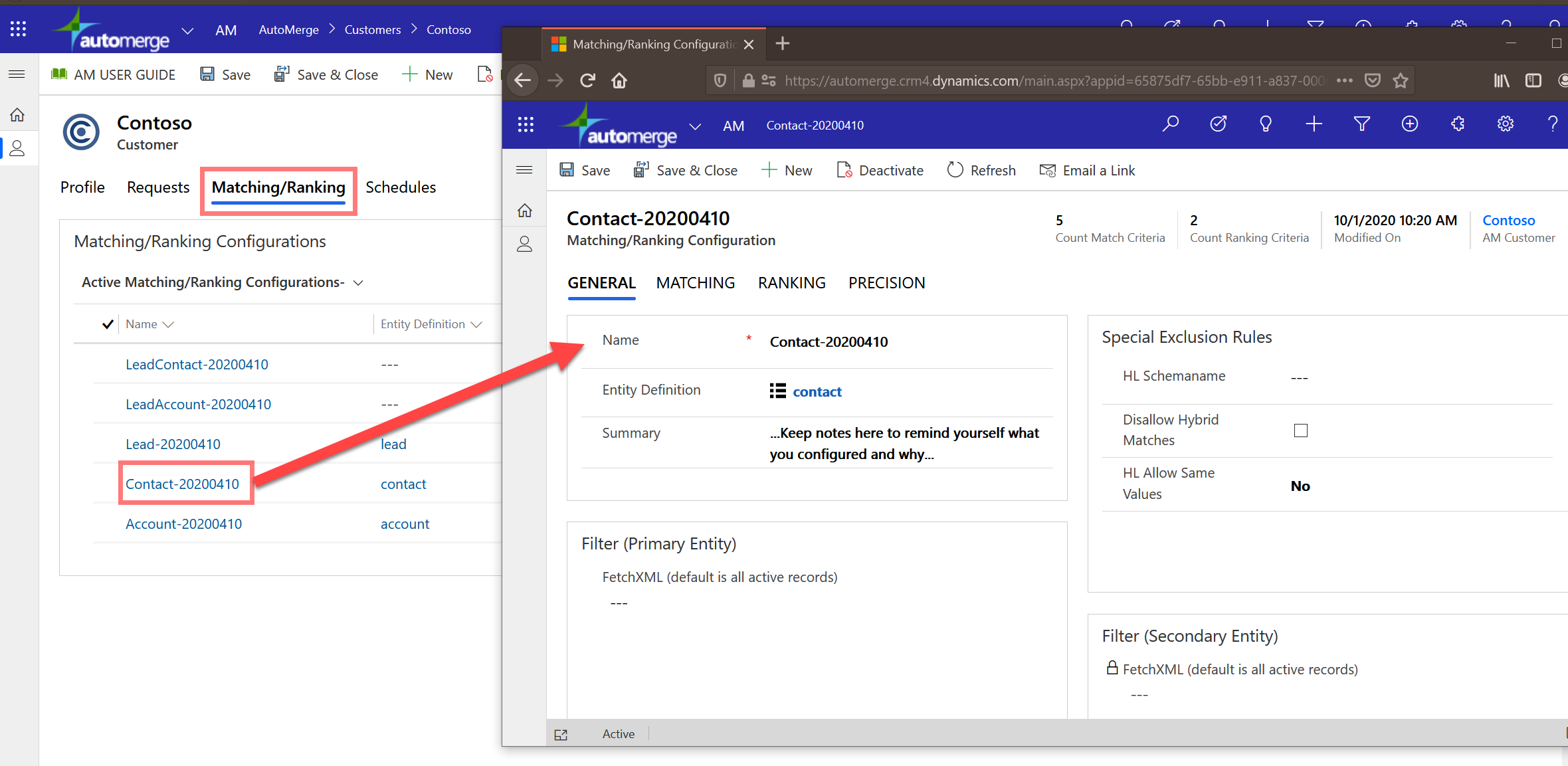Open a new browser tab
Screen dimensions: 1568x766
[783, 44]
